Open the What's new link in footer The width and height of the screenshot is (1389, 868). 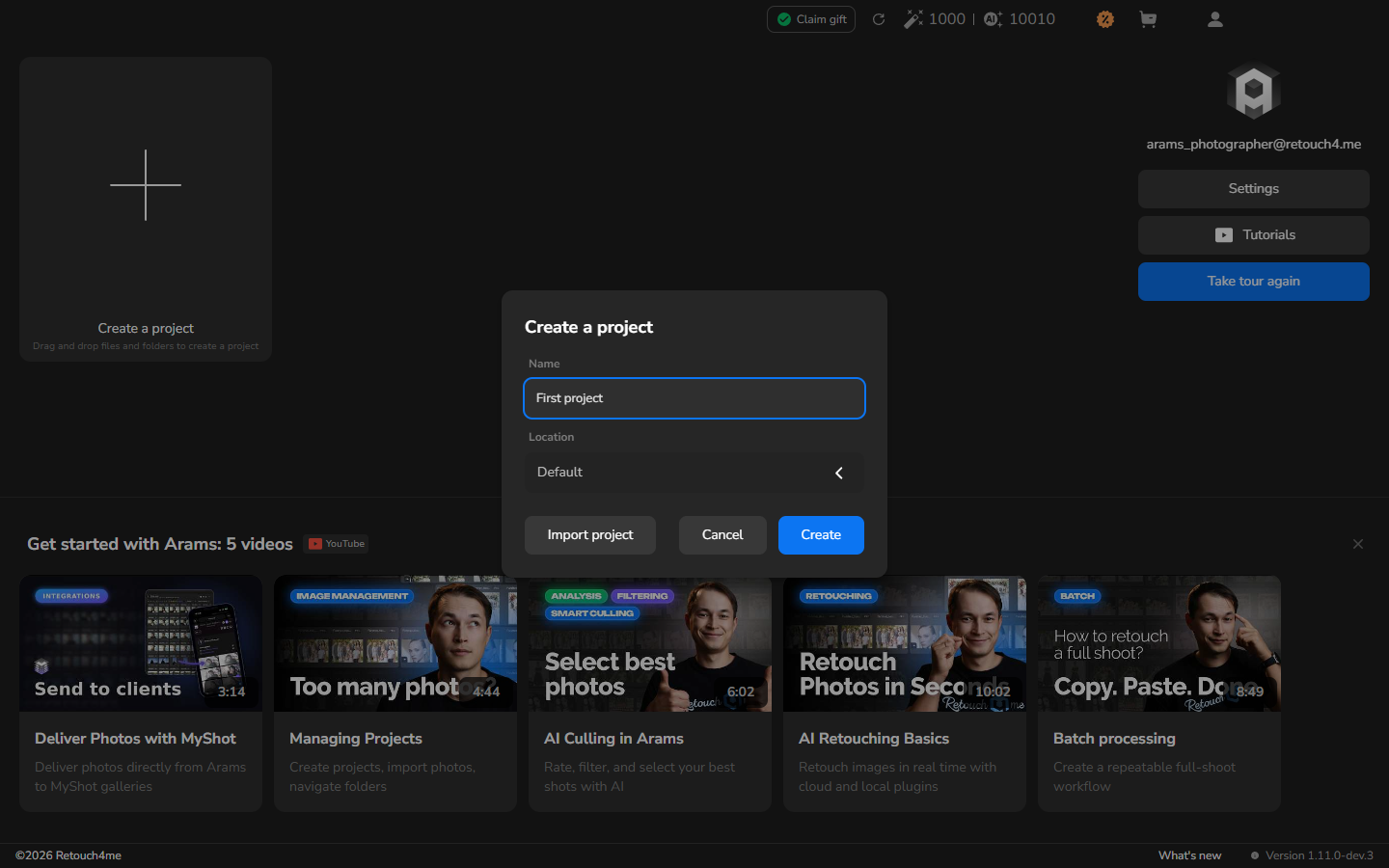tap(1189, 855)
